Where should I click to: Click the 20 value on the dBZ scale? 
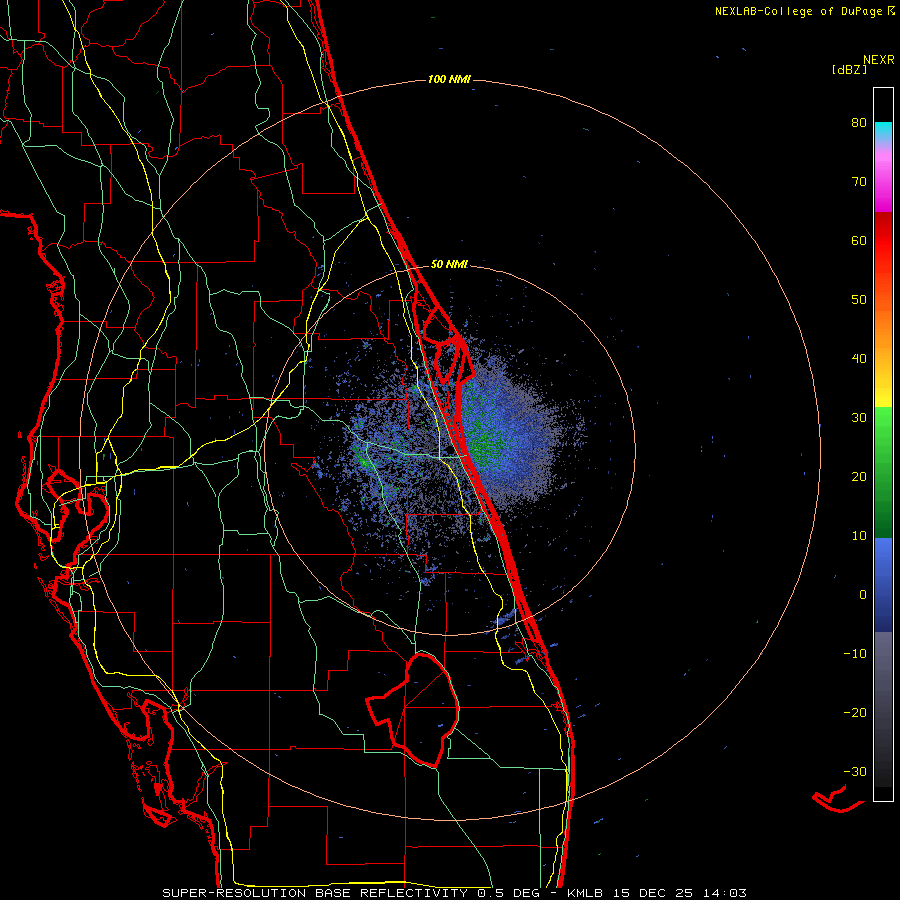tap(859, 477)
